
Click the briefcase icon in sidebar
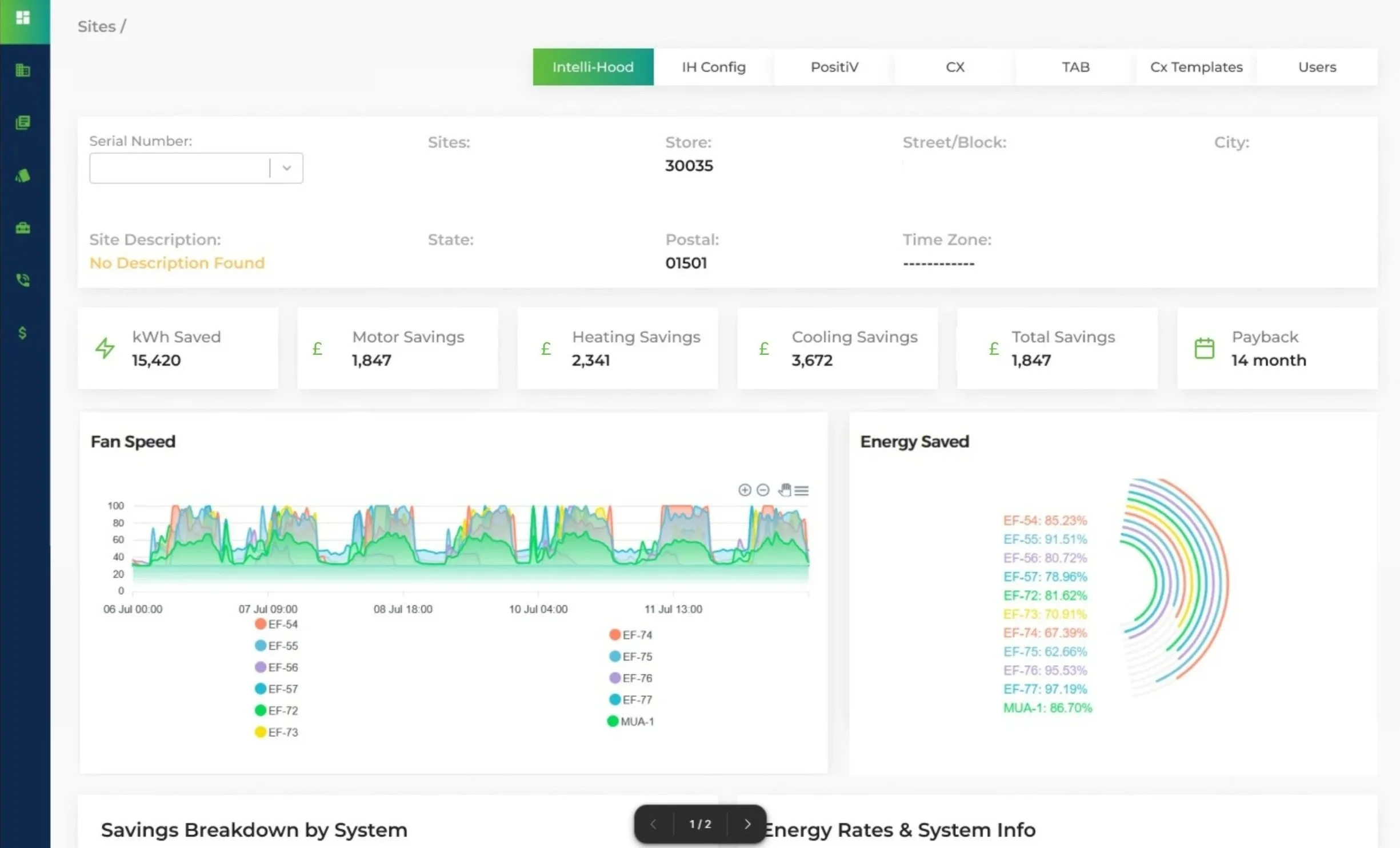(23, 228)
